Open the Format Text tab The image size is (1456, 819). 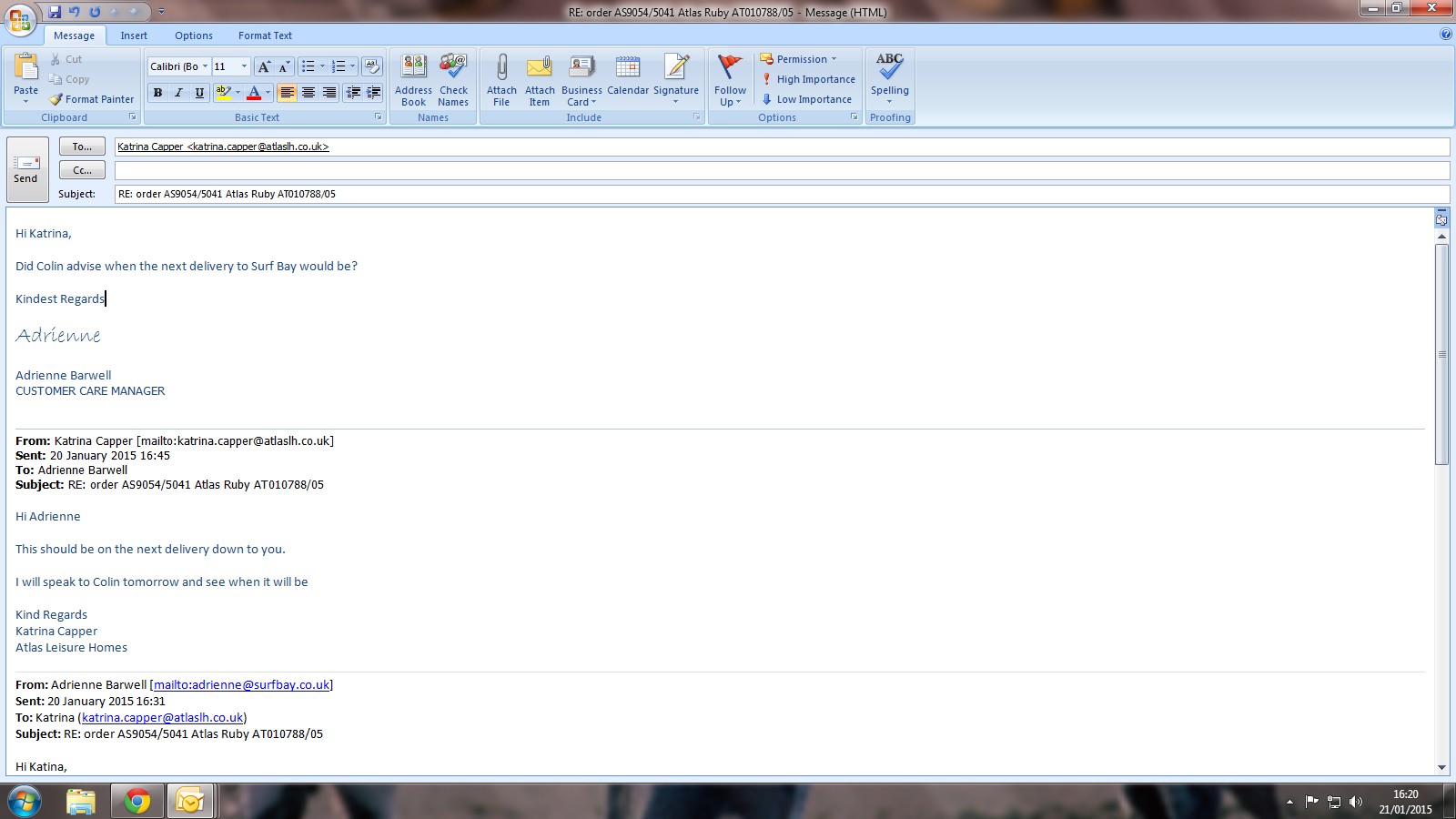coord(265,35)
